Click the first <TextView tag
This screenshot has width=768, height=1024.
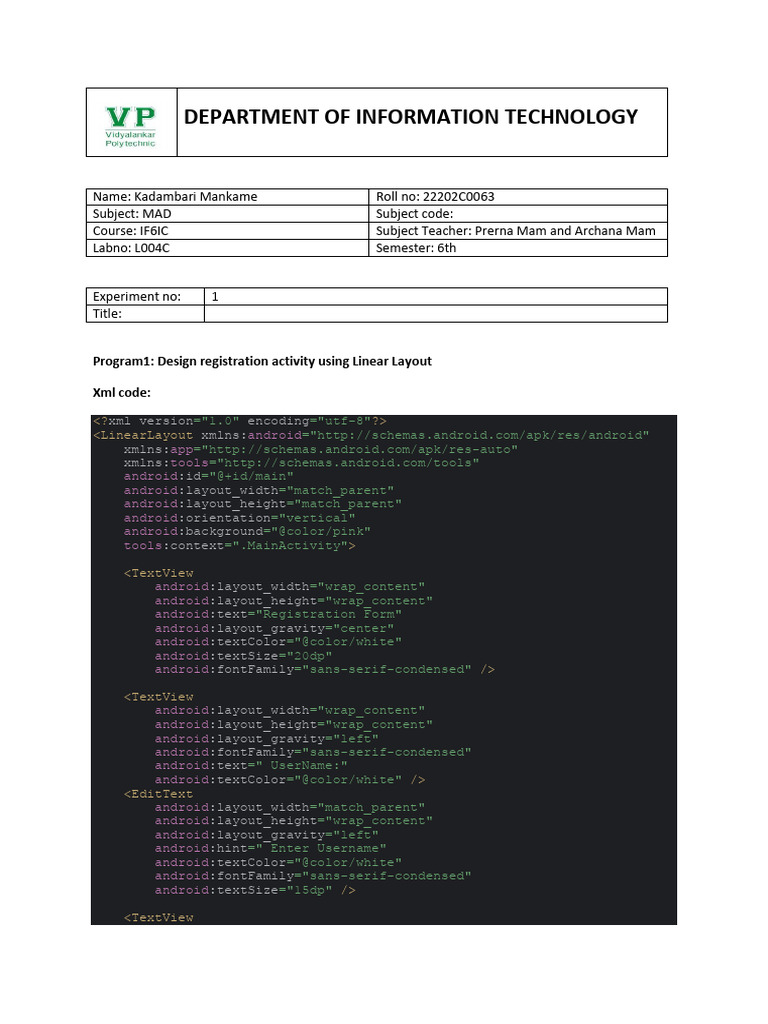pos(159,573)
